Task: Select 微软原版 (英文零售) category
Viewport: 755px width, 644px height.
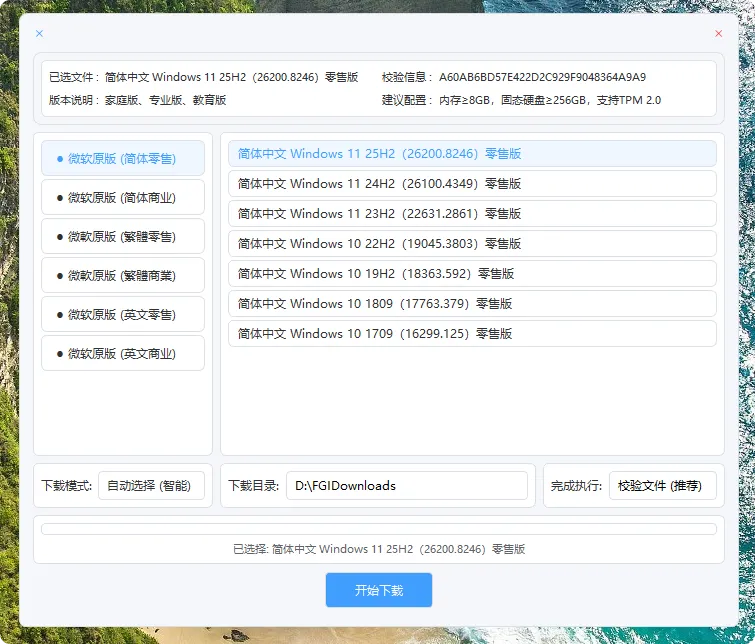Action: tap(123, 314)
